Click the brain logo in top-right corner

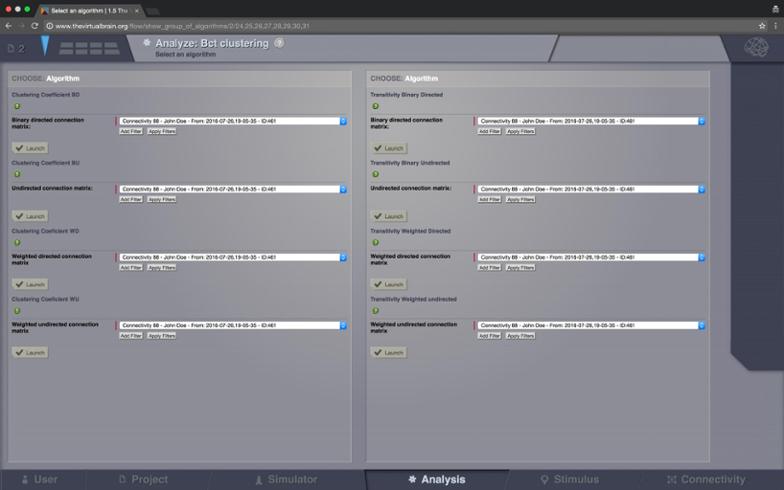[757, 48]
